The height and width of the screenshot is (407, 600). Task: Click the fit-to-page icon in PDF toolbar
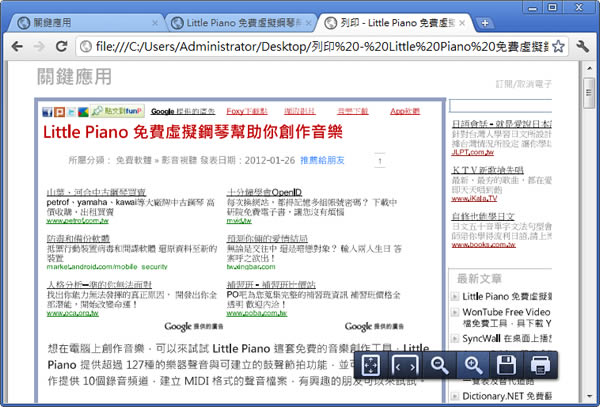click(x=370, y=365)
